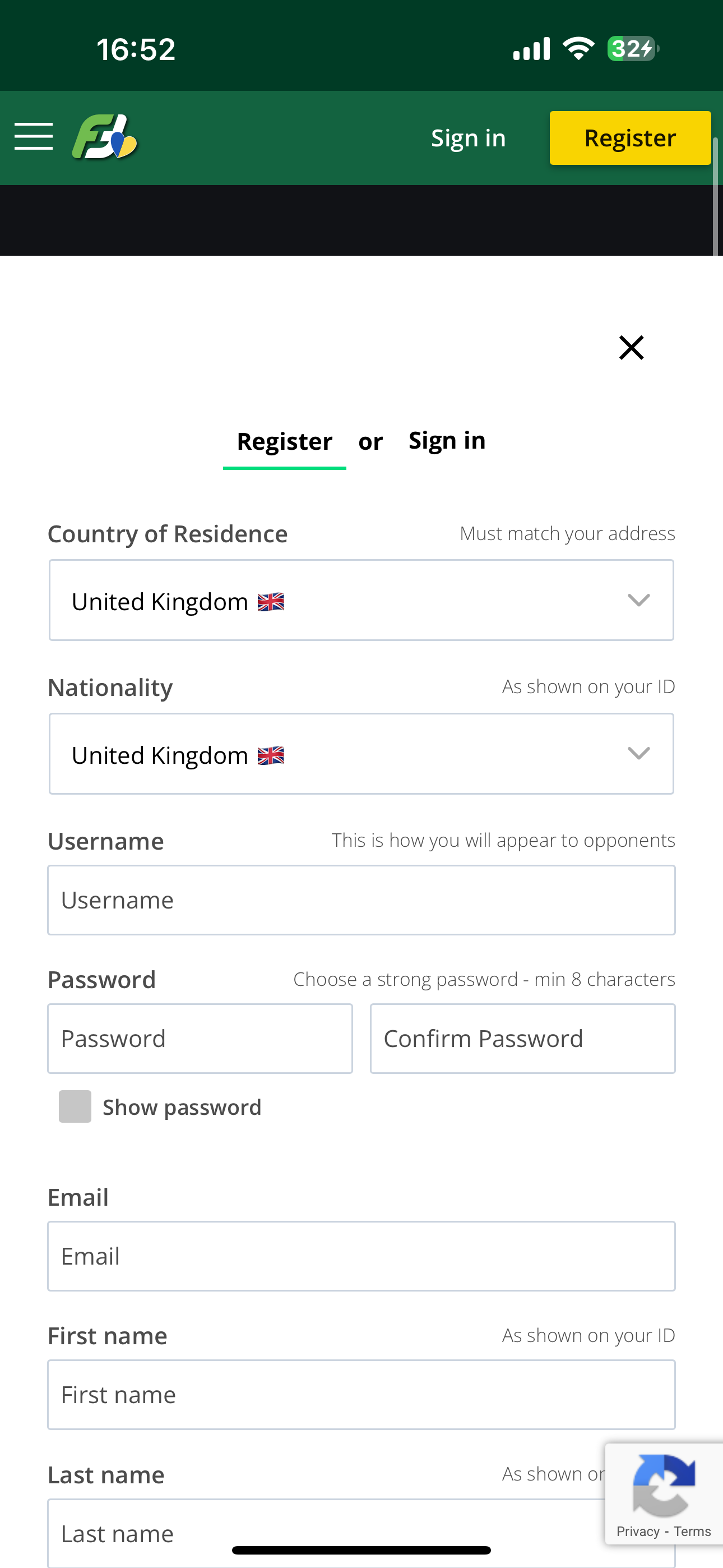Open the hamburger navigation menu

point(34,137)
